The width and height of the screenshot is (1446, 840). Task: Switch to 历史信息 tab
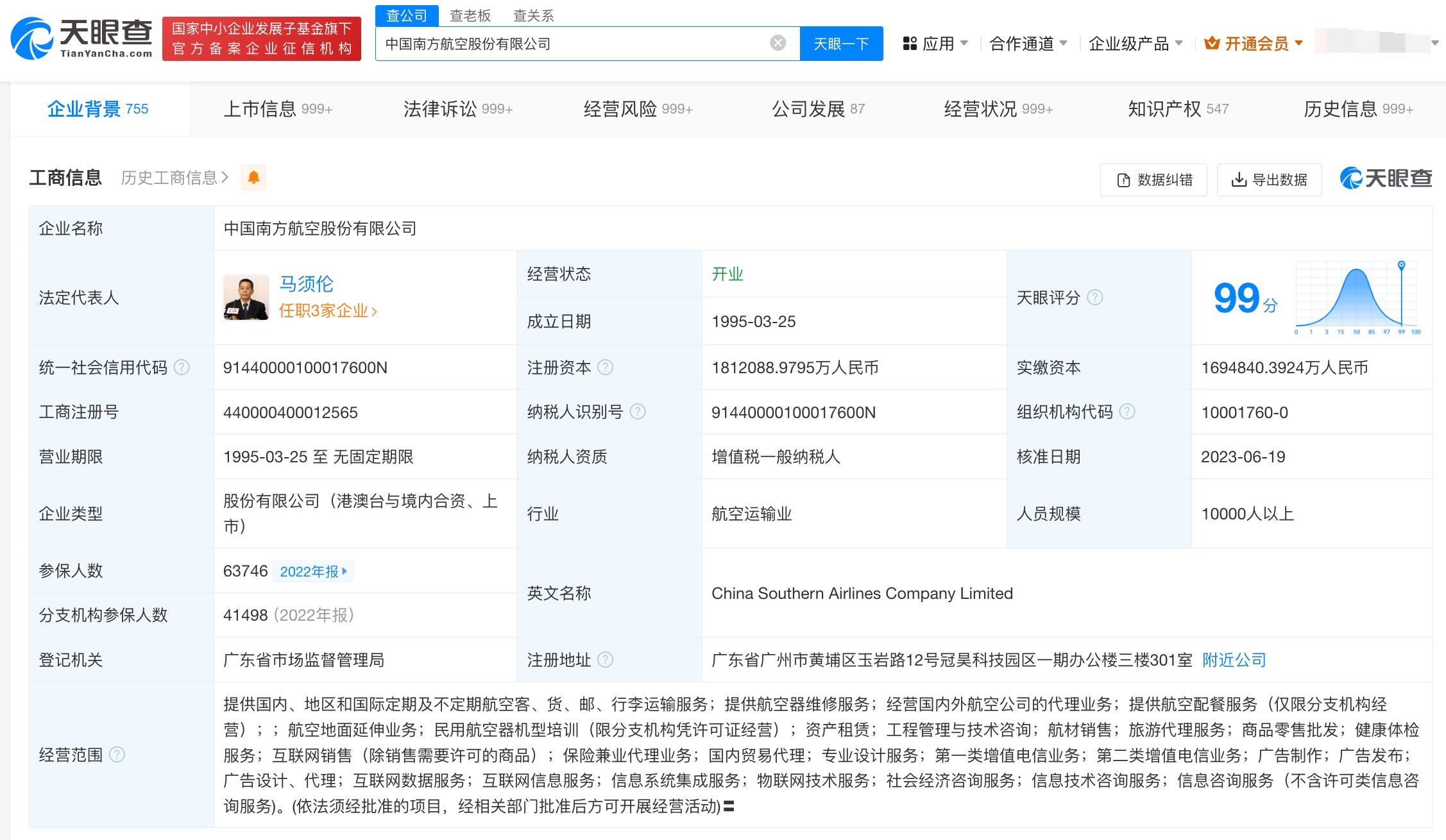1359,109
